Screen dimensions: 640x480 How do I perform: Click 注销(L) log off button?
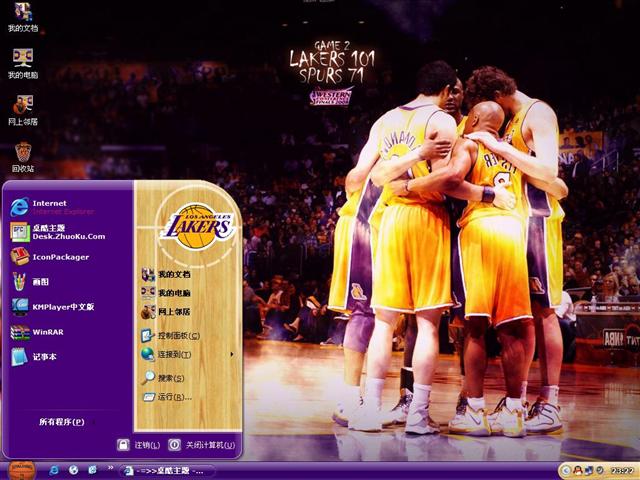coord(138,444)
